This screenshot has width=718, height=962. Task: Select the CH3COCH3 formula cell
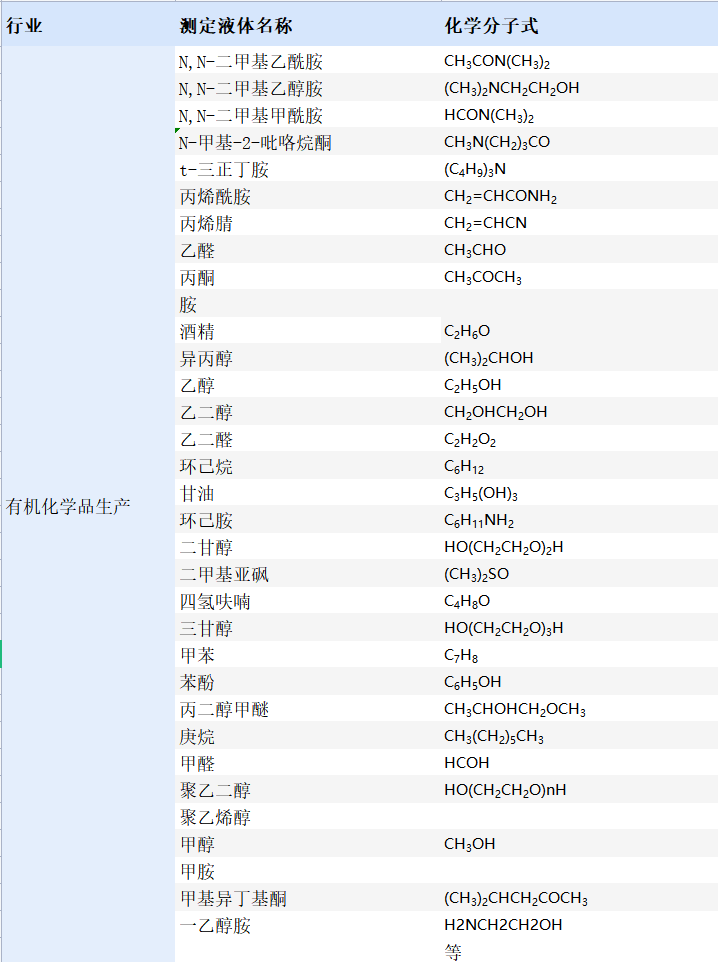(578, 278)
